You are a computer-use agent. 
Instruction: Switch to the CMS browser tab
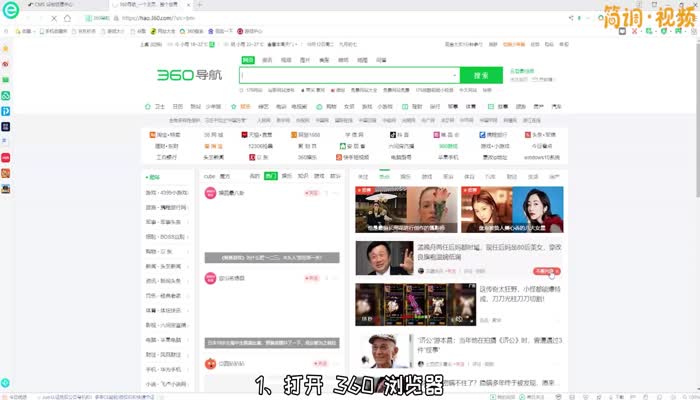tap(54, 4)
